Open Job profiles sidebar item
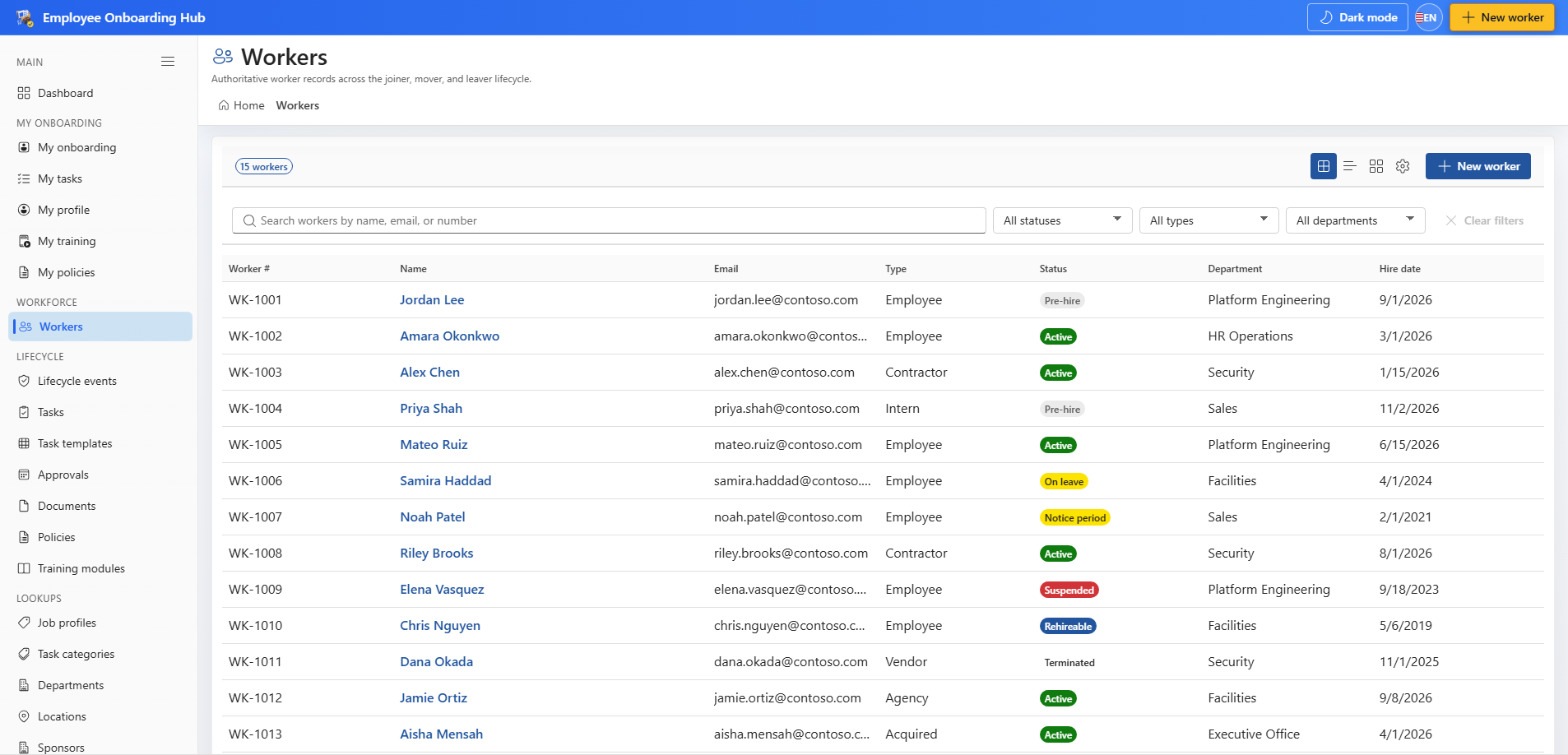 pos(100,623)
